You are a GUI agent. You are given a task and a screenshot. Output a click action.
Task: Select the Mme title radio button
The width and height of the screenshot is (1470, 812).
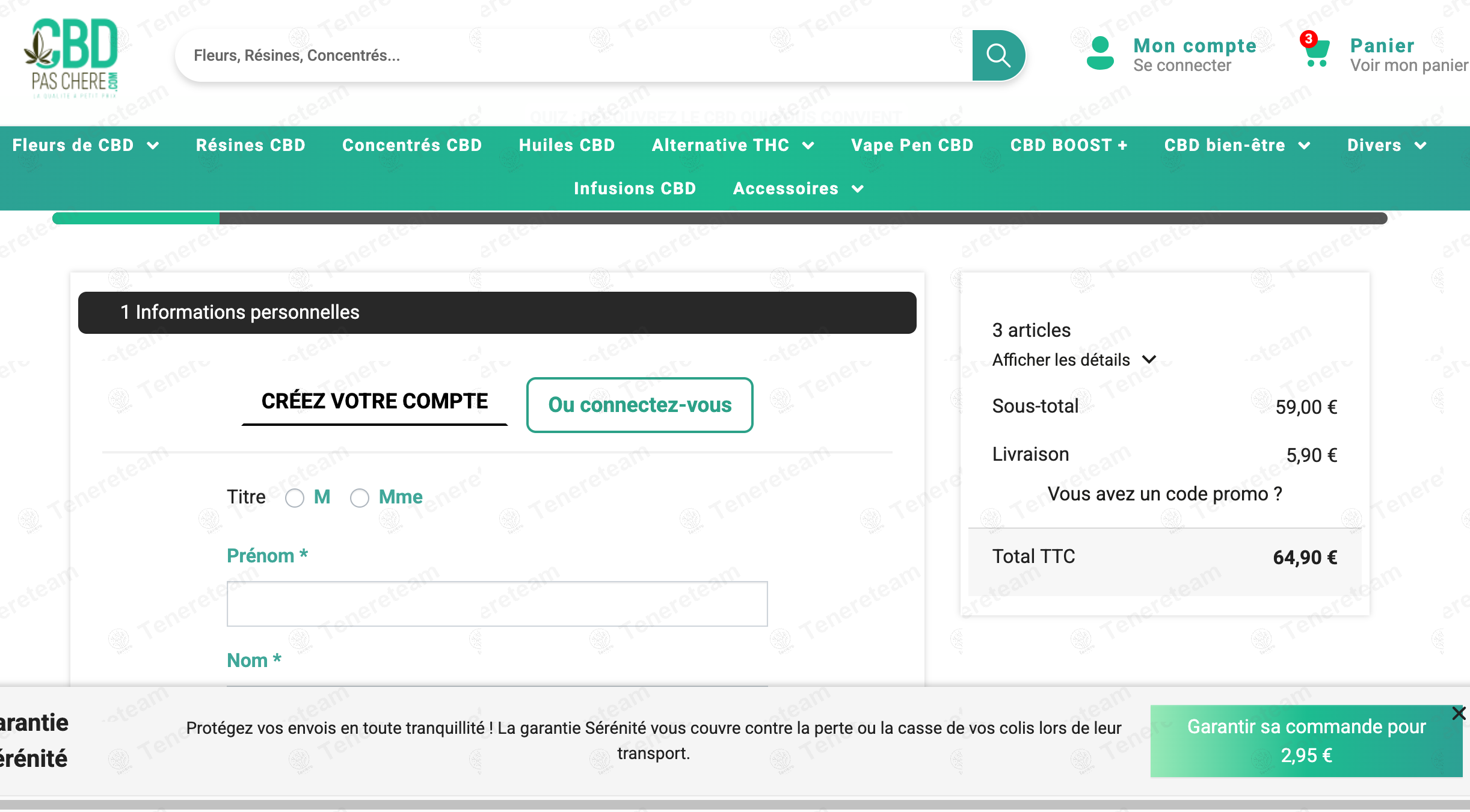tap(360, 498)
